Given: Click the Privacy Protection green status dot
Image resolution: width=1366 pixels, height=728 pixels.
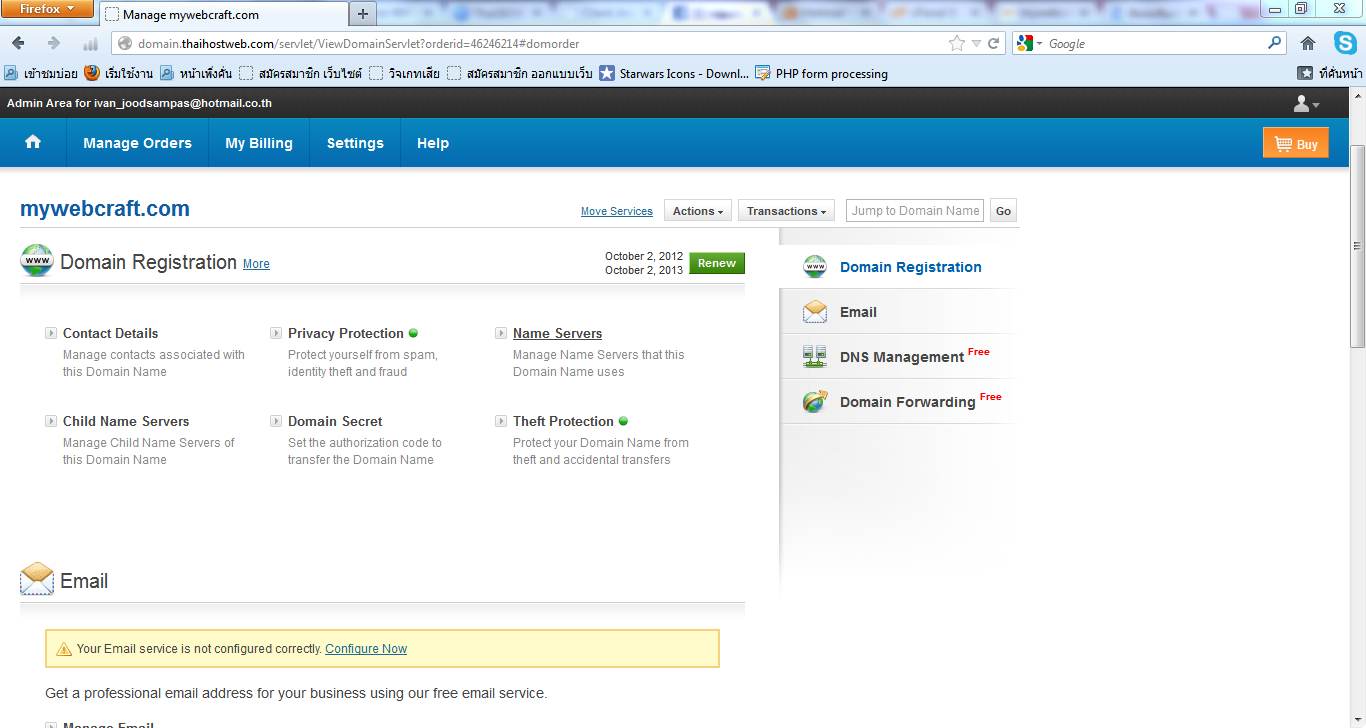Looking at the screenshot, I should (x=413, y=333).
